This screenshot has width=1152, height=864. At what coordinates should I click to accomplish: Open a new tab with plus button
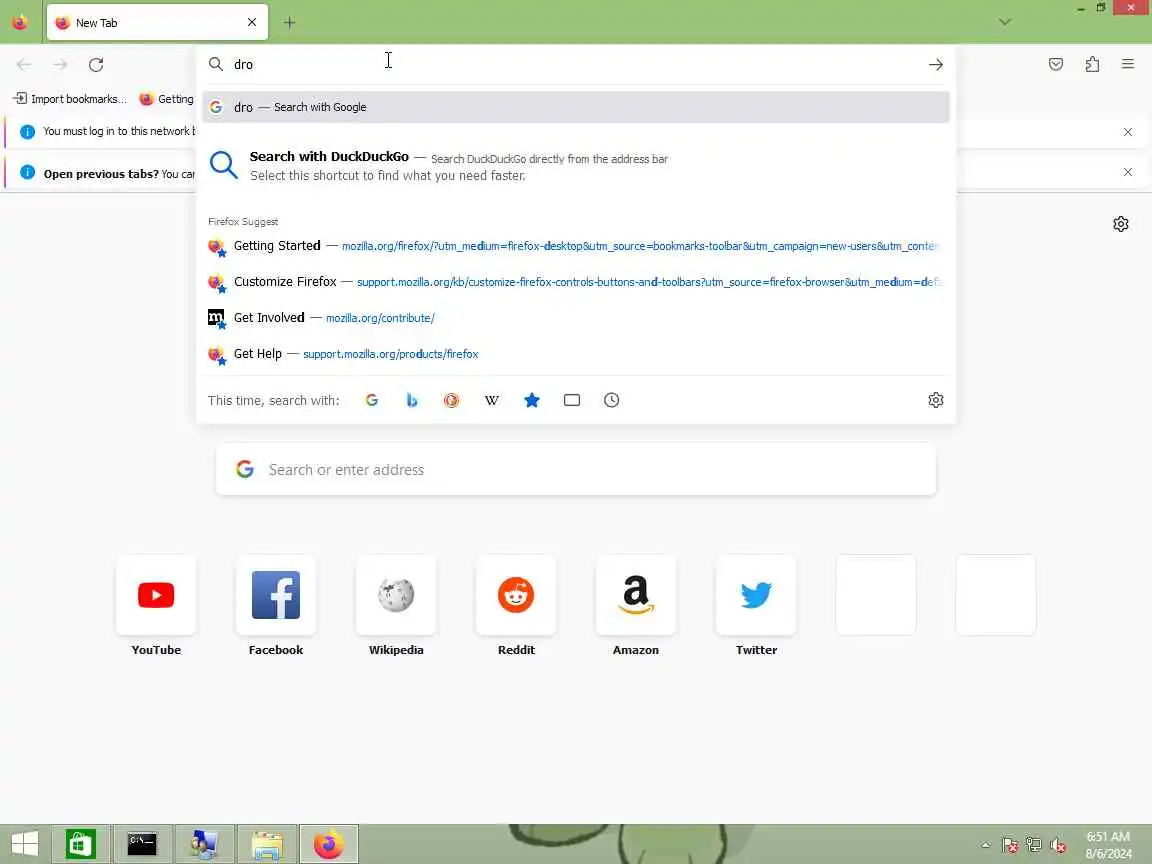coord(289,23)
